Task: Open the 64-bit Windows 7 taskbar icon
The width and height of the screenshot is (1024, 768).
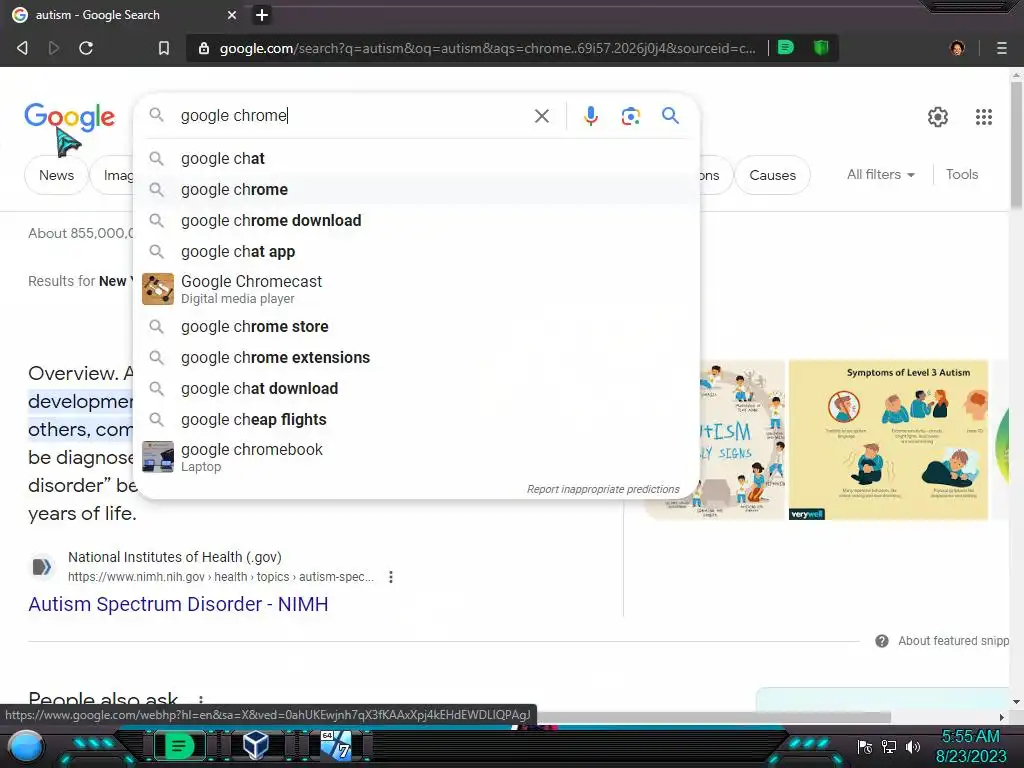Action: pyautogui.click(x=336, y=746)
